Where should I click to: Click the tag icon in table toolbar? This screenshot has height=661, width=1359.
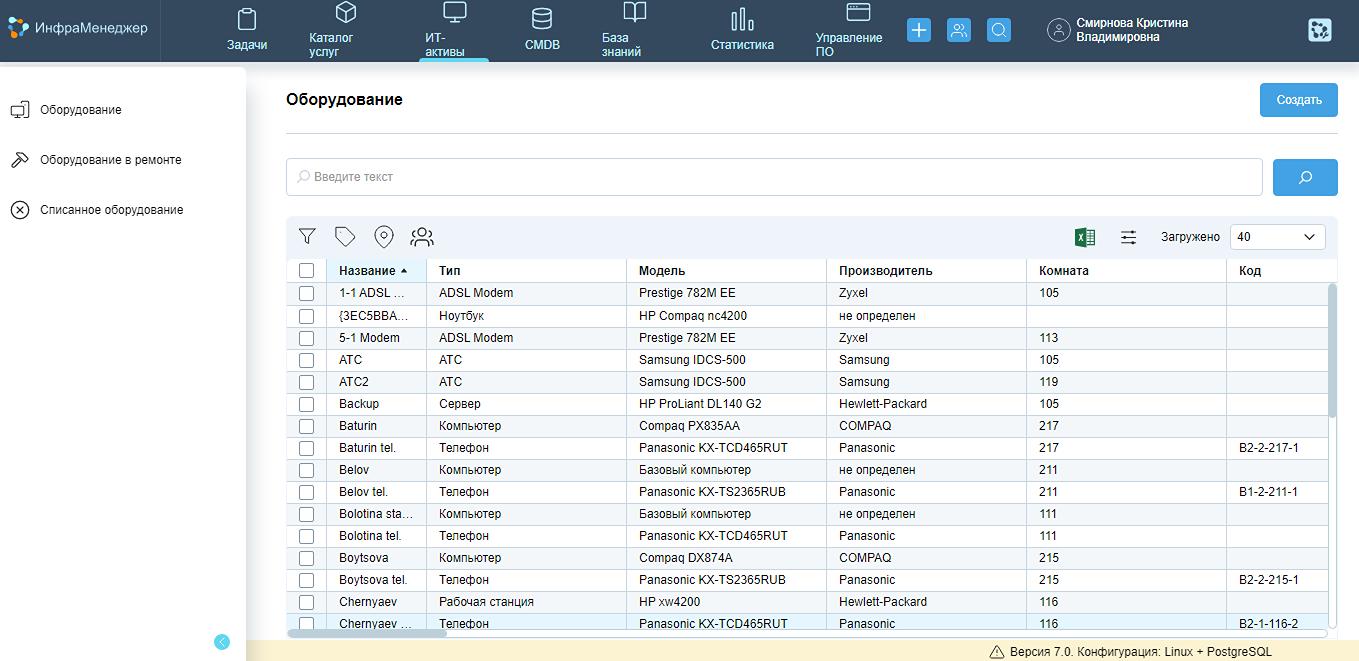[x=345, y=237]
